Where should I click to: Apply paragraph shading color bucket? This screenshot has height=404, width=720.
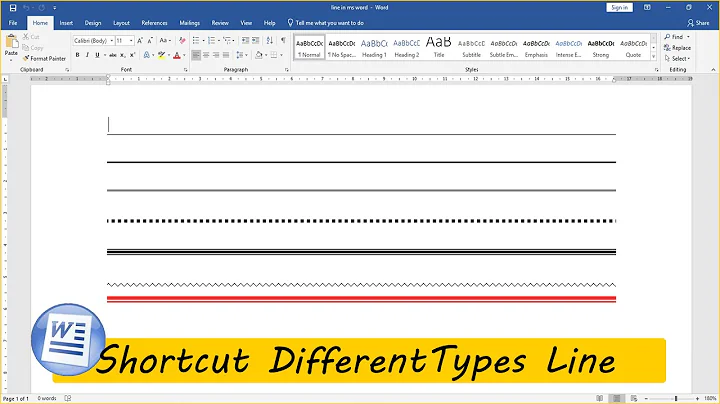(259, 55)
